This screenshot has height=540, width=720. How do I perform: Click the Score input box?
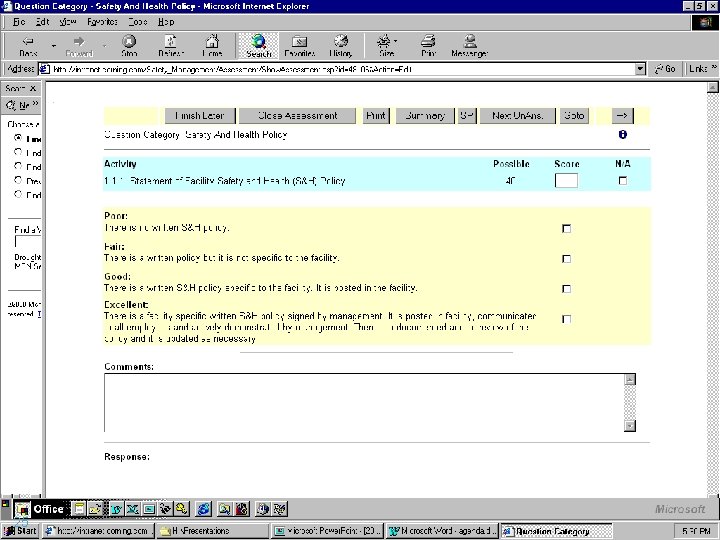pos(566,180)
